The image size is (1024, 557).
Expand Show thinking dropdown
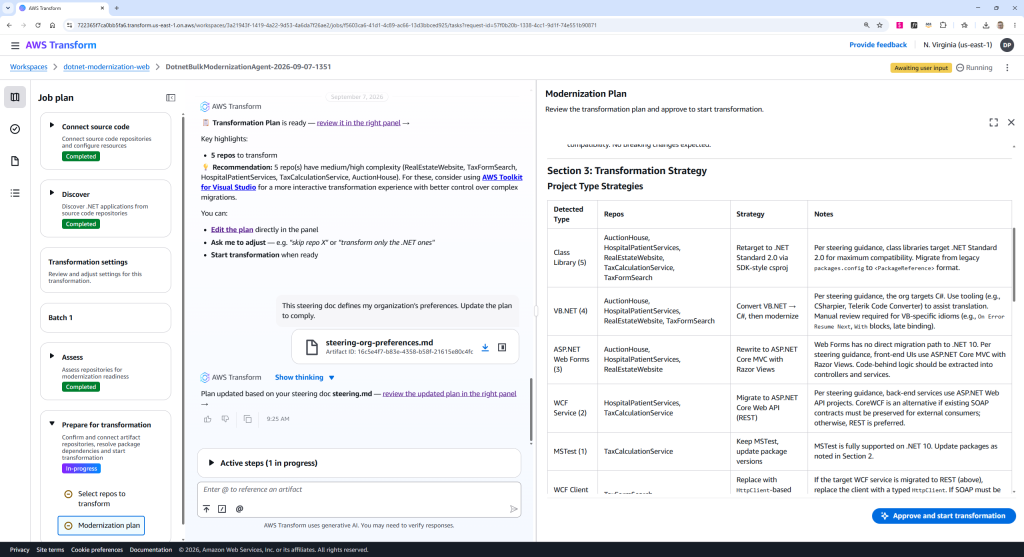pos(304,377)
